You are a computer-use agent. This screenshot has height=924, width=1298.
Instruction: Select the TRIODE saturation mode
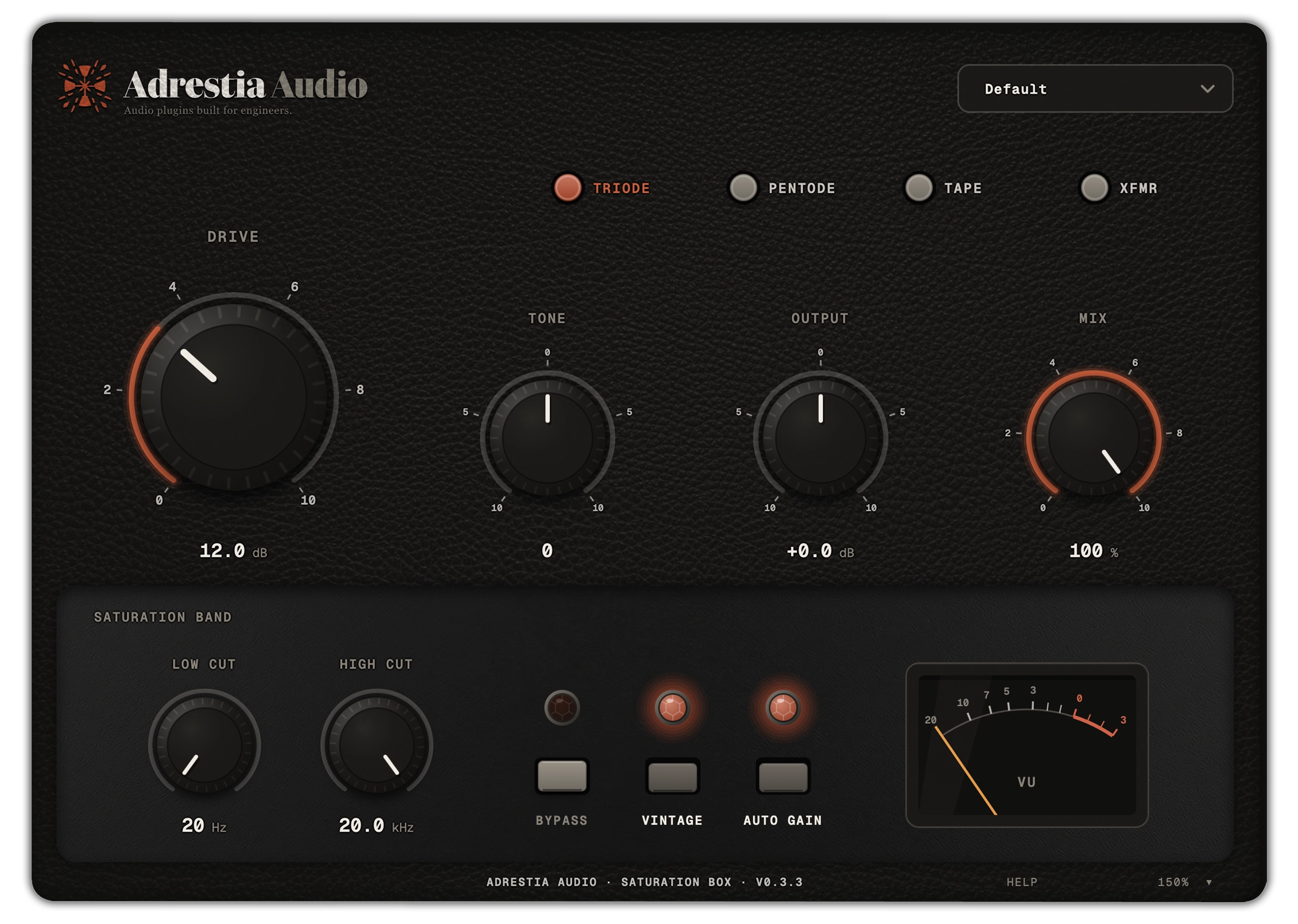point(600,188)
